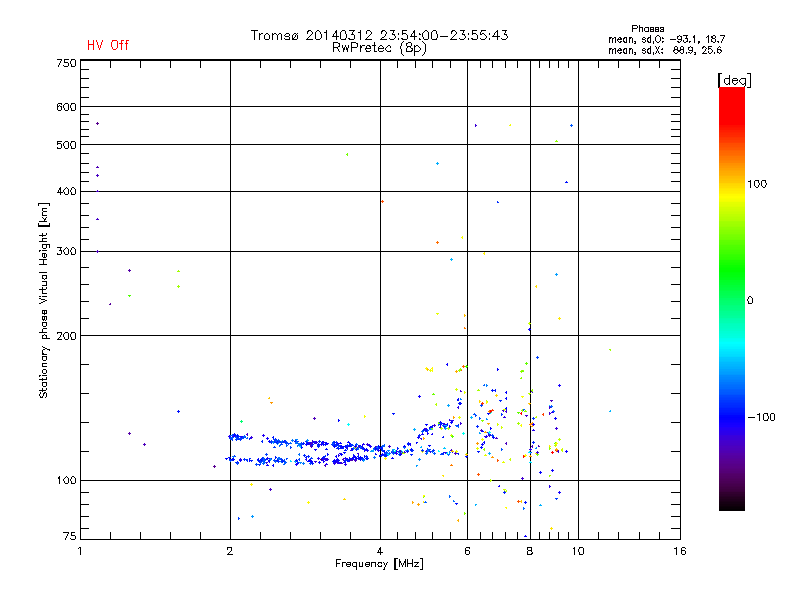Click the 'Phases' statistics heading
Screen dimensions: 800x600
point(647,29)
